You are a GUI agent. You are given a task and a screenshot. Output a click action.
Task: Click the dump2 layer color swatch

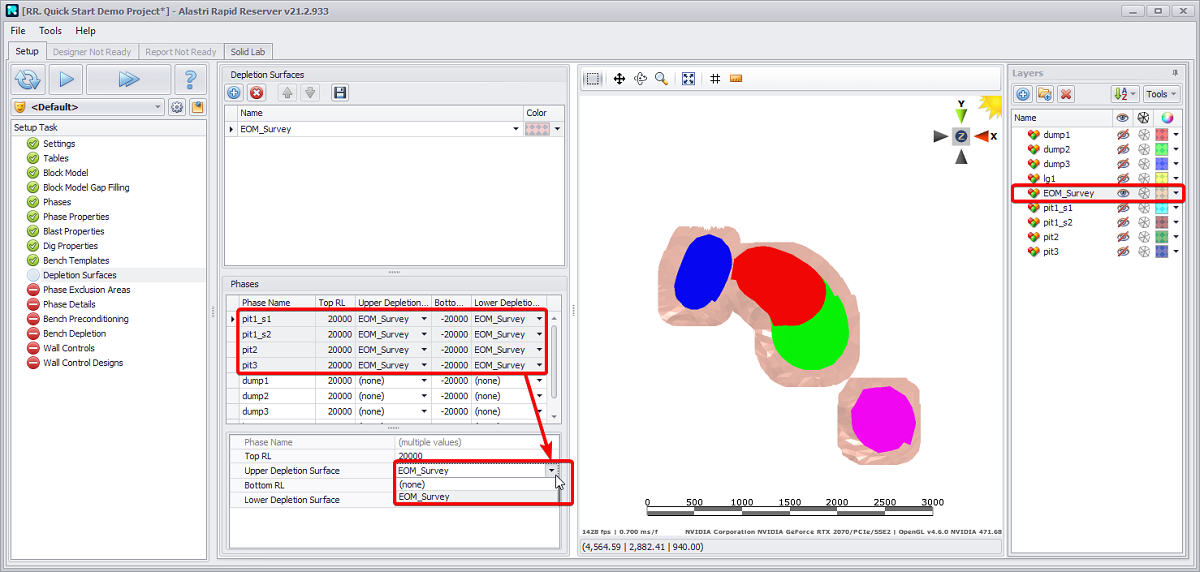pyautogui.click(x=1161, y=149)
